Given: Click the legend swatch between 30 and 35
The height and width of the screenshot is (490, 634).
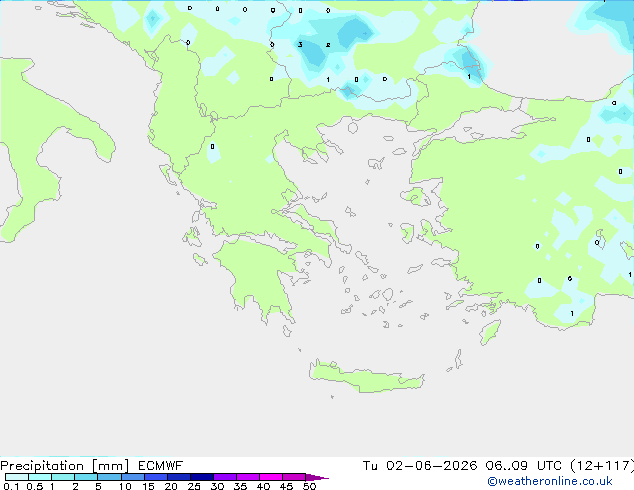Looking at the screenshot, I should tap(224, 477).
